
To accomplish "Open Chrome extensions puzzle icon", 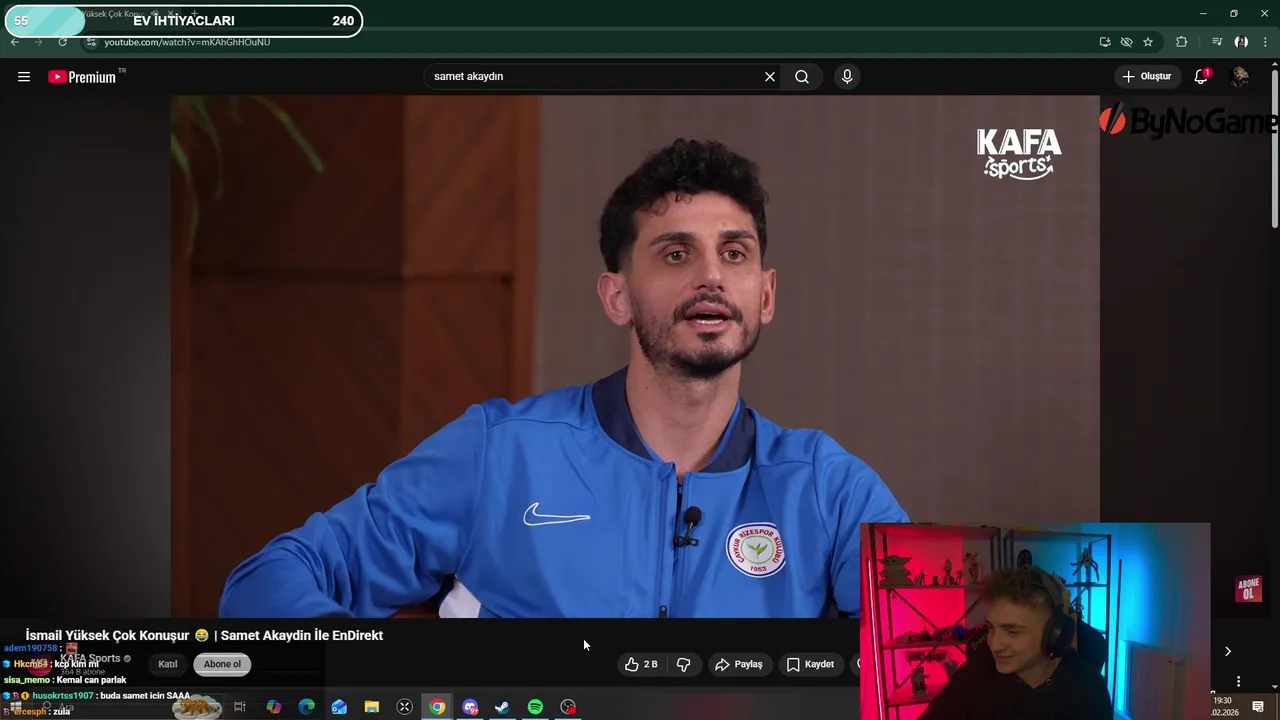I will pos(1182,42).
